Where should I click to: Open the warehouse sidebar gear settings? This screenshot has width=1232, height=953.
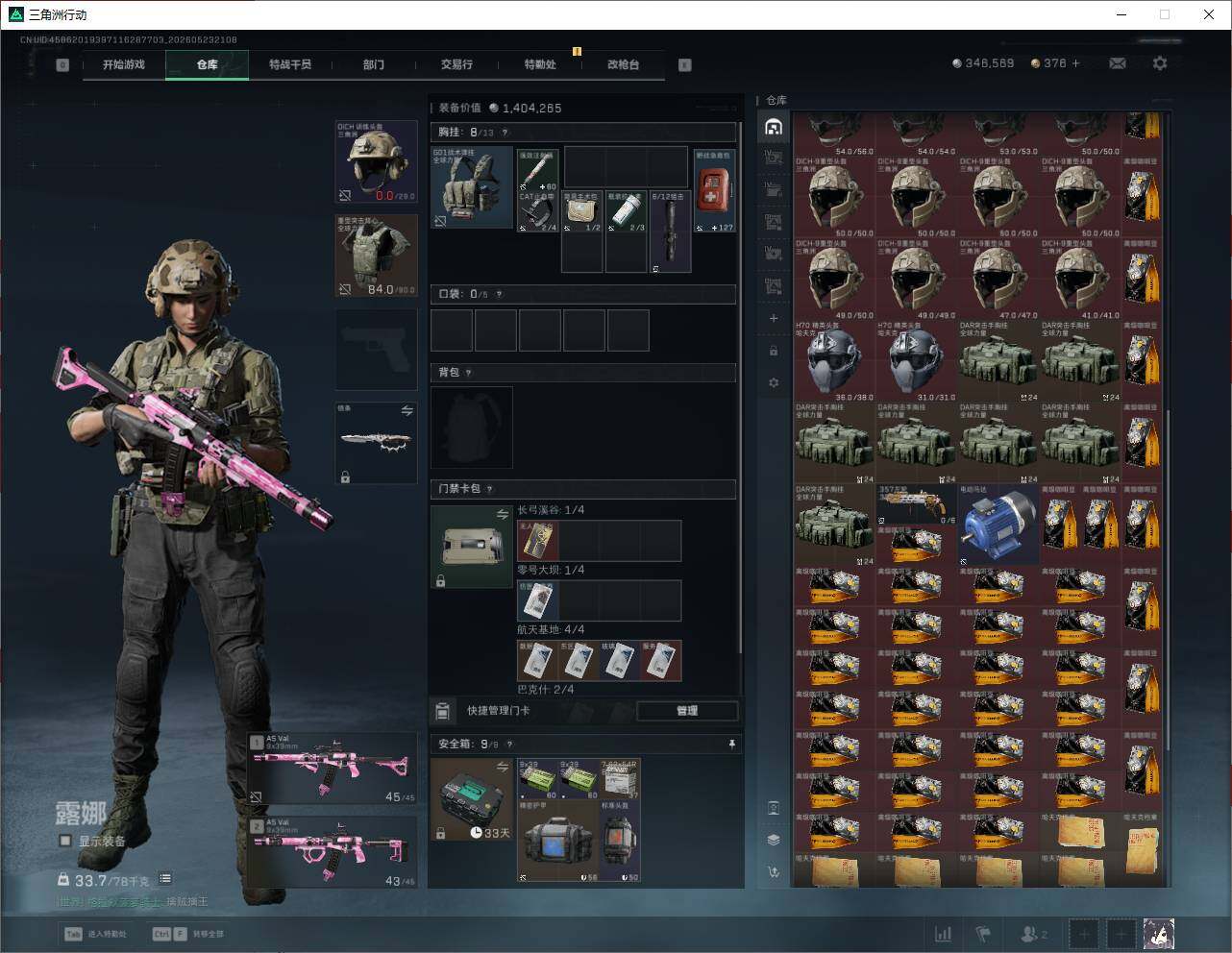[x=774, y=382]
